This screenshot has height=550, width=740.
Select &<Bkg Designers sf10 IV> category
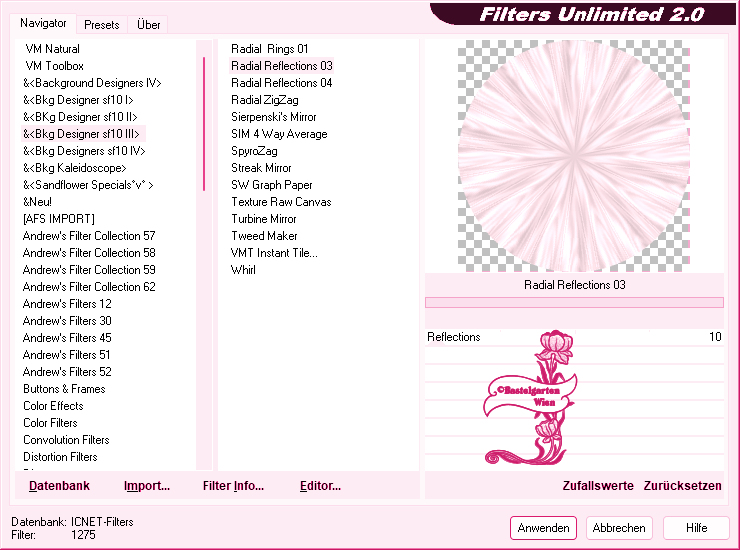tap(84, 151)
